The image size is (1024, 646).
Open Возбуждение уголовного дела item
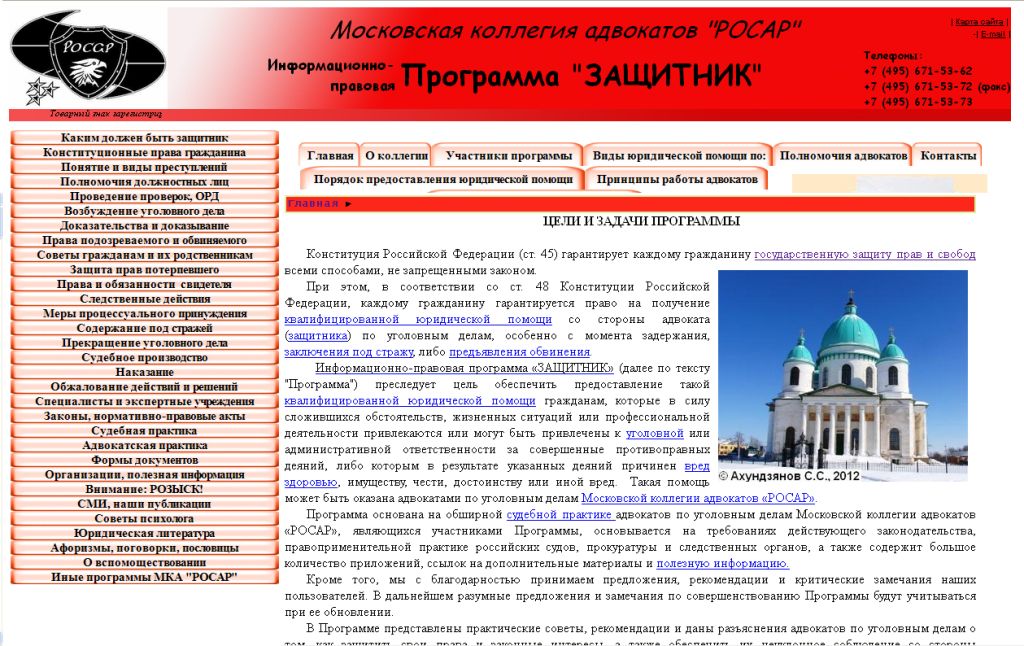pos(144,211)
